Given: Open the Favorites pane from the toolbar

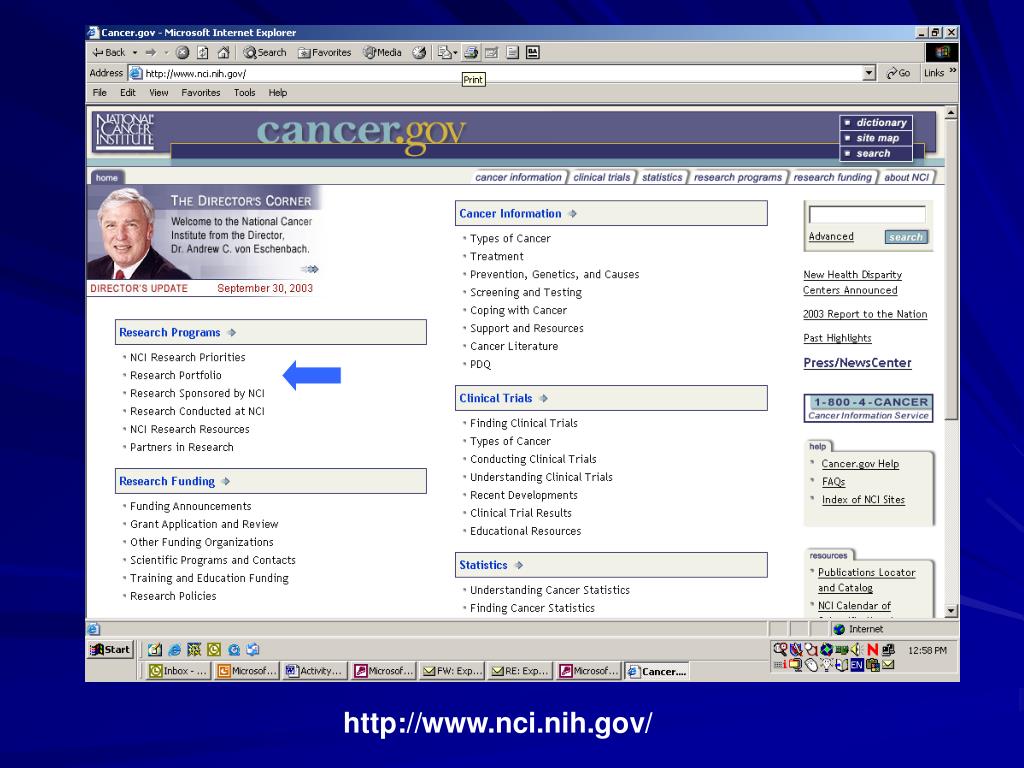Looking at the screenshot, I should coord(325,52).
